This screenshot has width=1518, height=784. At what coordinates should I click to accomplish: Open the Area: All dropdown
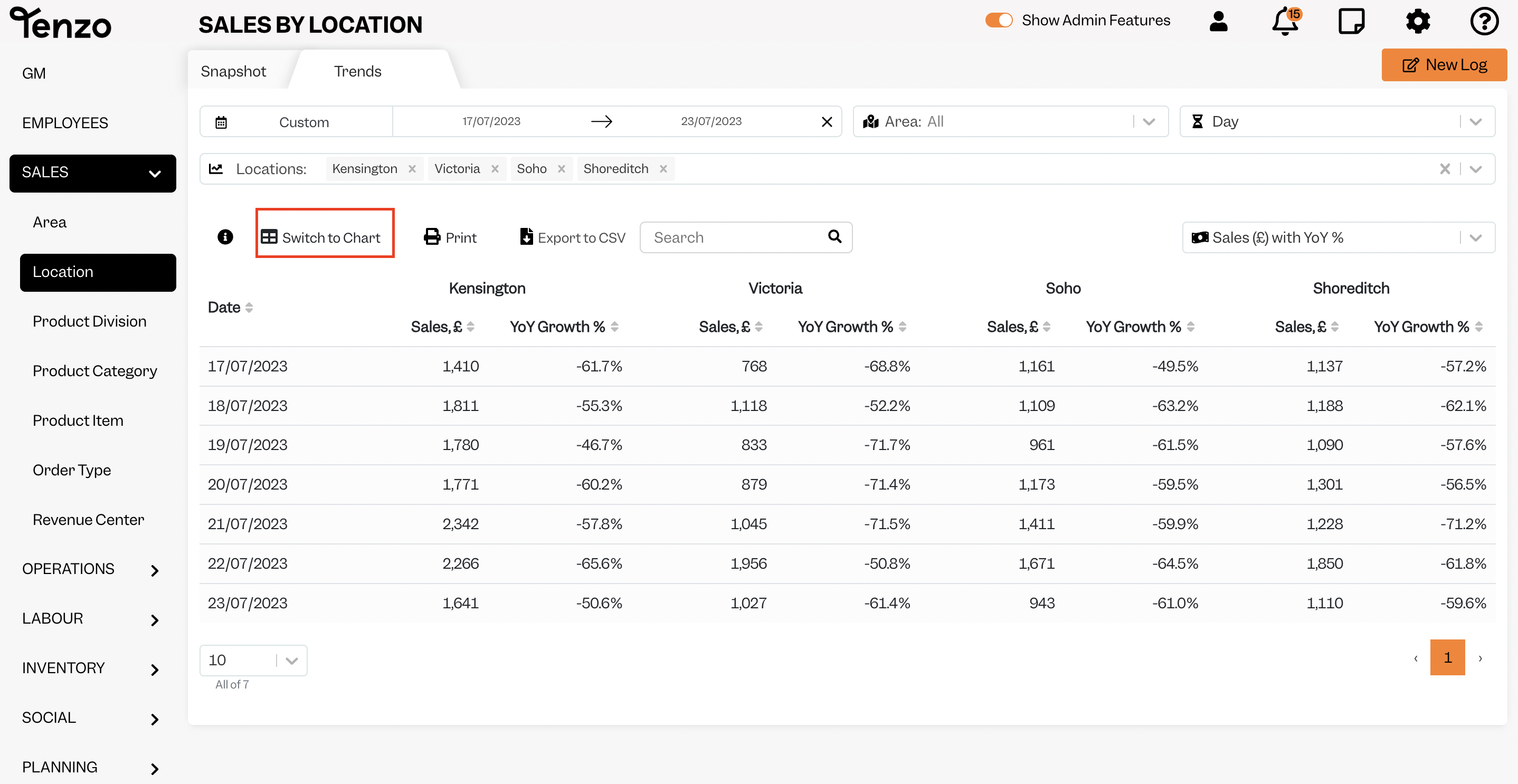coord(1010,122)
